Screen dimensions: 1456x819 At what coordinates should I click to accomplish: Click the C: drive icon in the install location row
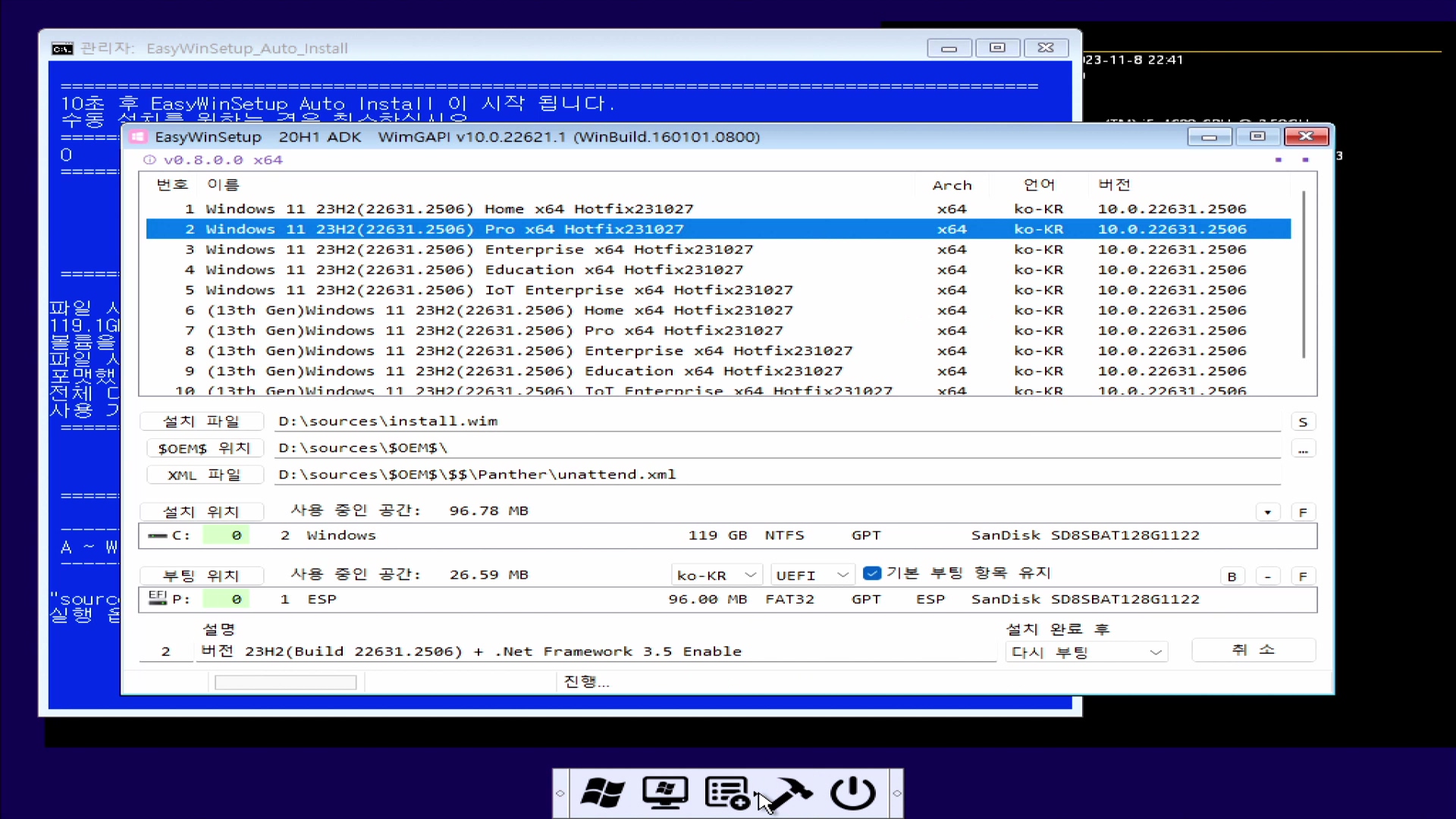(158, 535)
